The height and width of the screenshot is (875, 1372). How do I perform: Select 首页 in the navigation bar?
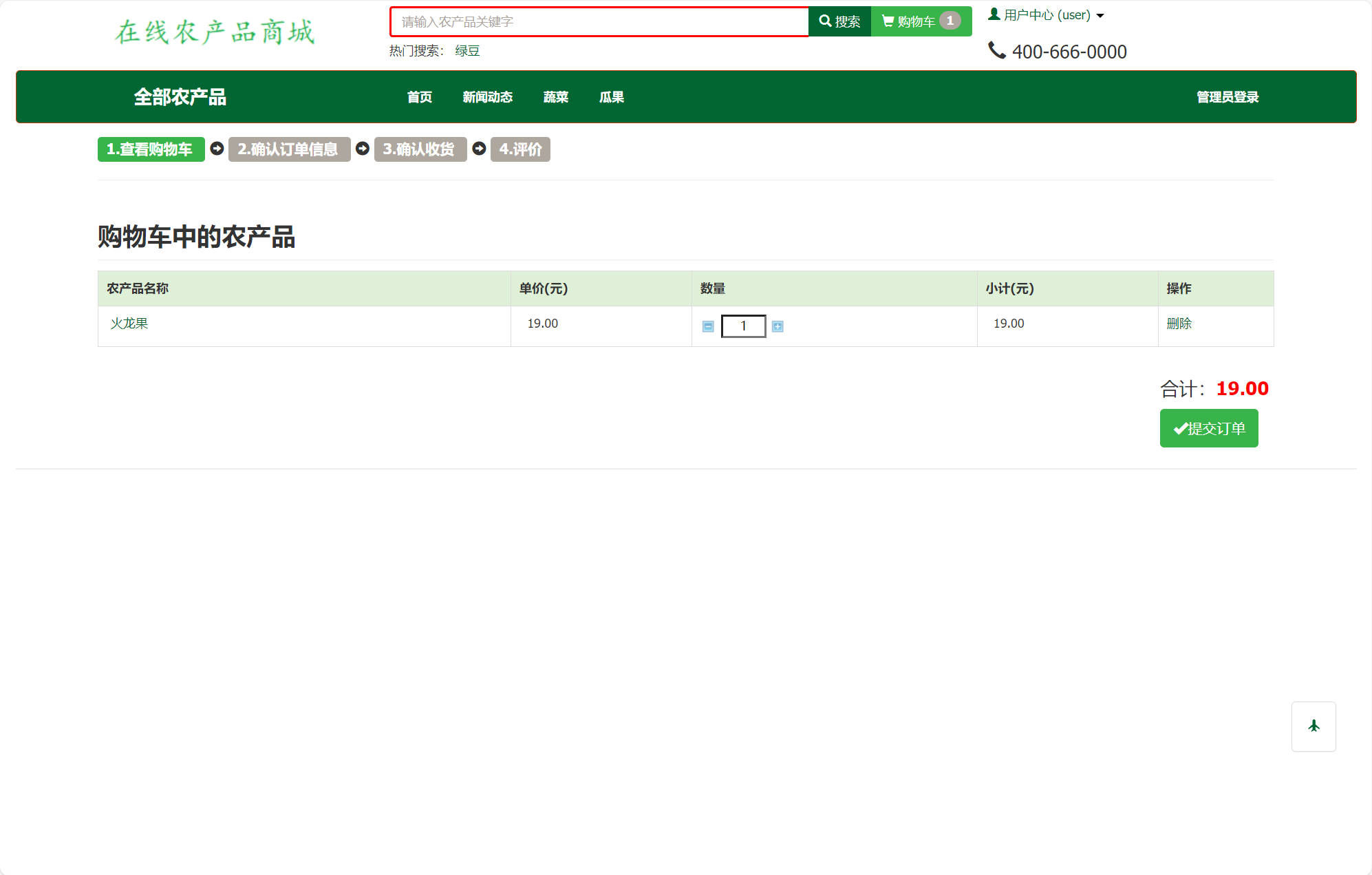coord(420,97)
